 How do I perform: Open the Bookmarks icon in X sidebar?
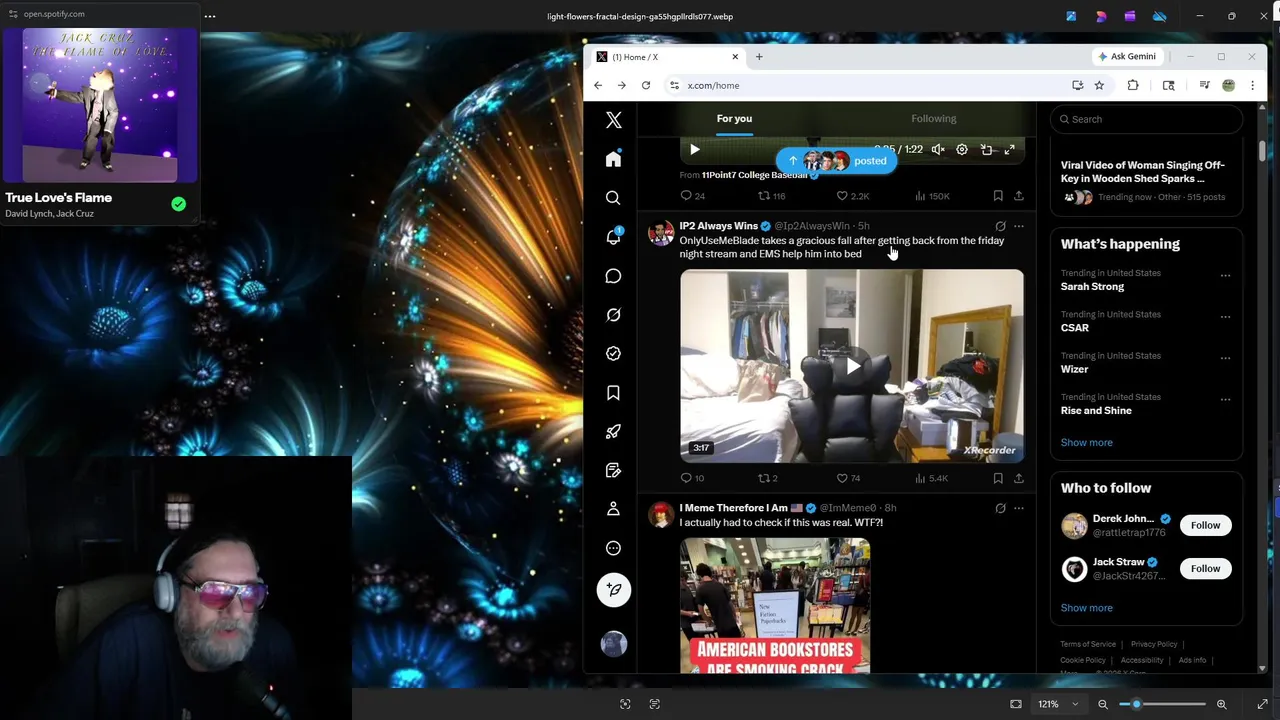coord(613,393)
